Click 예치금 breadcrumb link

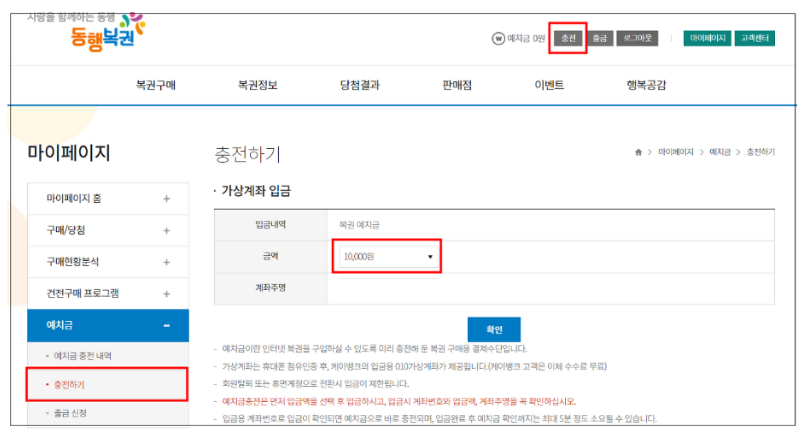pos(719,152)
